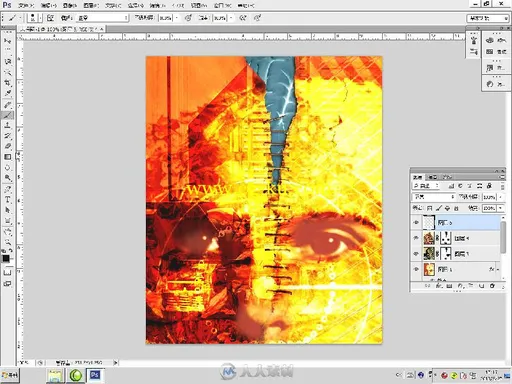Select the Eyedropper tool
Image resolution: width=512 pixels, height=384 pixels.
pos(8,93)
